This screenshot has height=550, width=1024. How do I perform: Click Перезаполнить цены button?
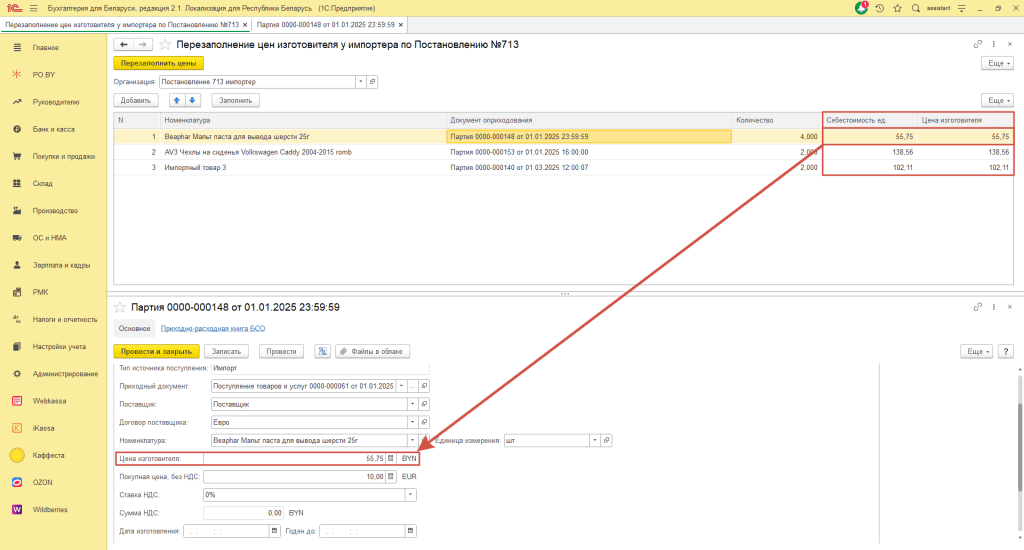(x=159, y=63)
